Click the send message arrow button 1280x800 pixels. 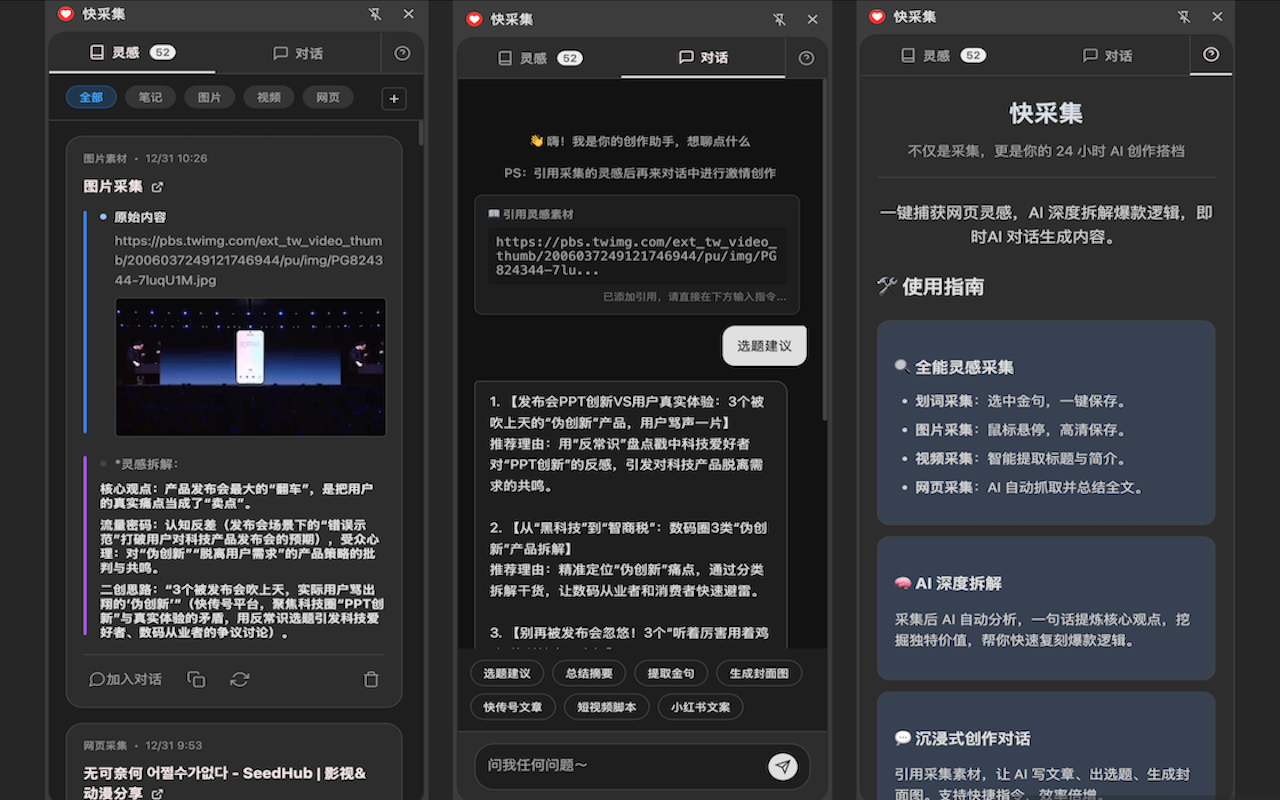783,766
